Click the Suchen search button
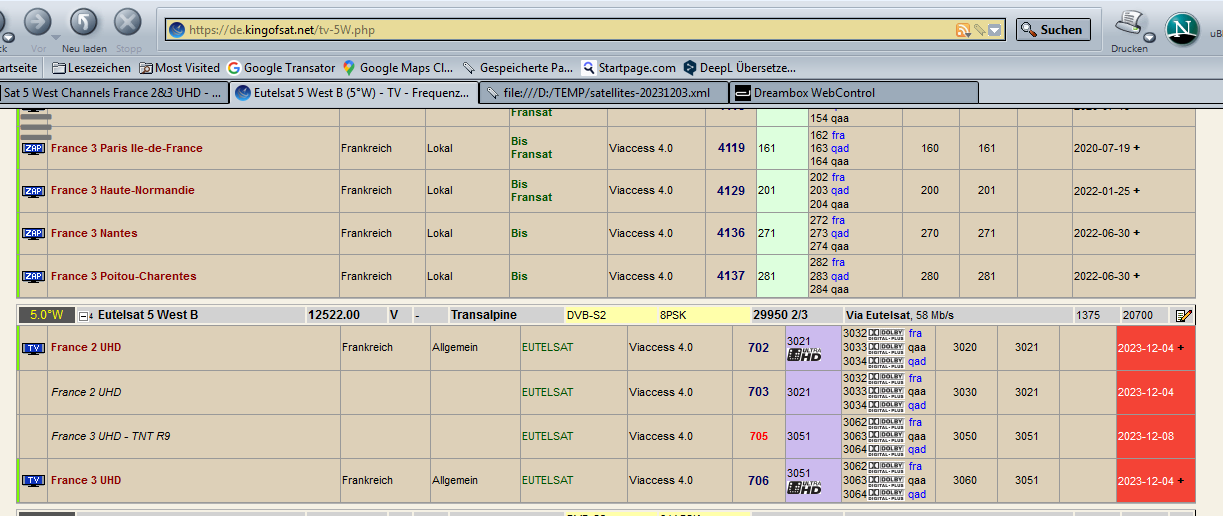Image resolution: width=1223 pixels, height=516 pixels. point(1053,30)
